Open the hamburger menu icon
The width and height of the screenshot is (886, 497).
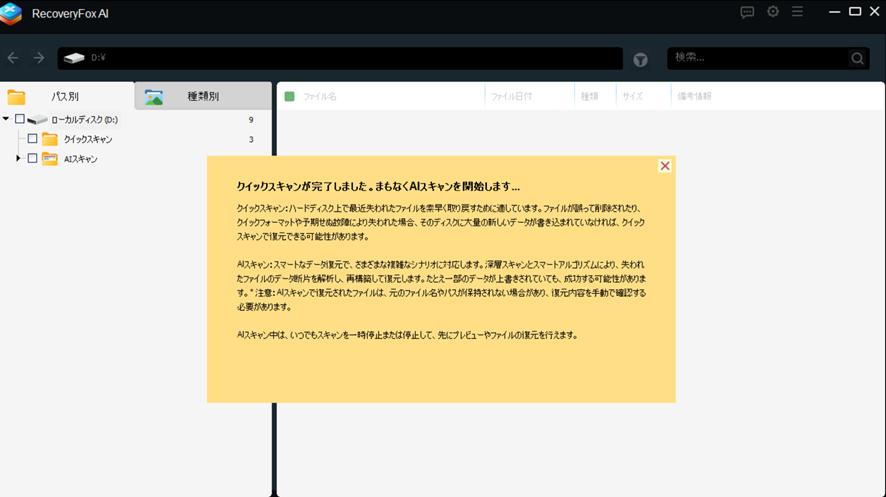pyautogui.click(x=797, y=11)
